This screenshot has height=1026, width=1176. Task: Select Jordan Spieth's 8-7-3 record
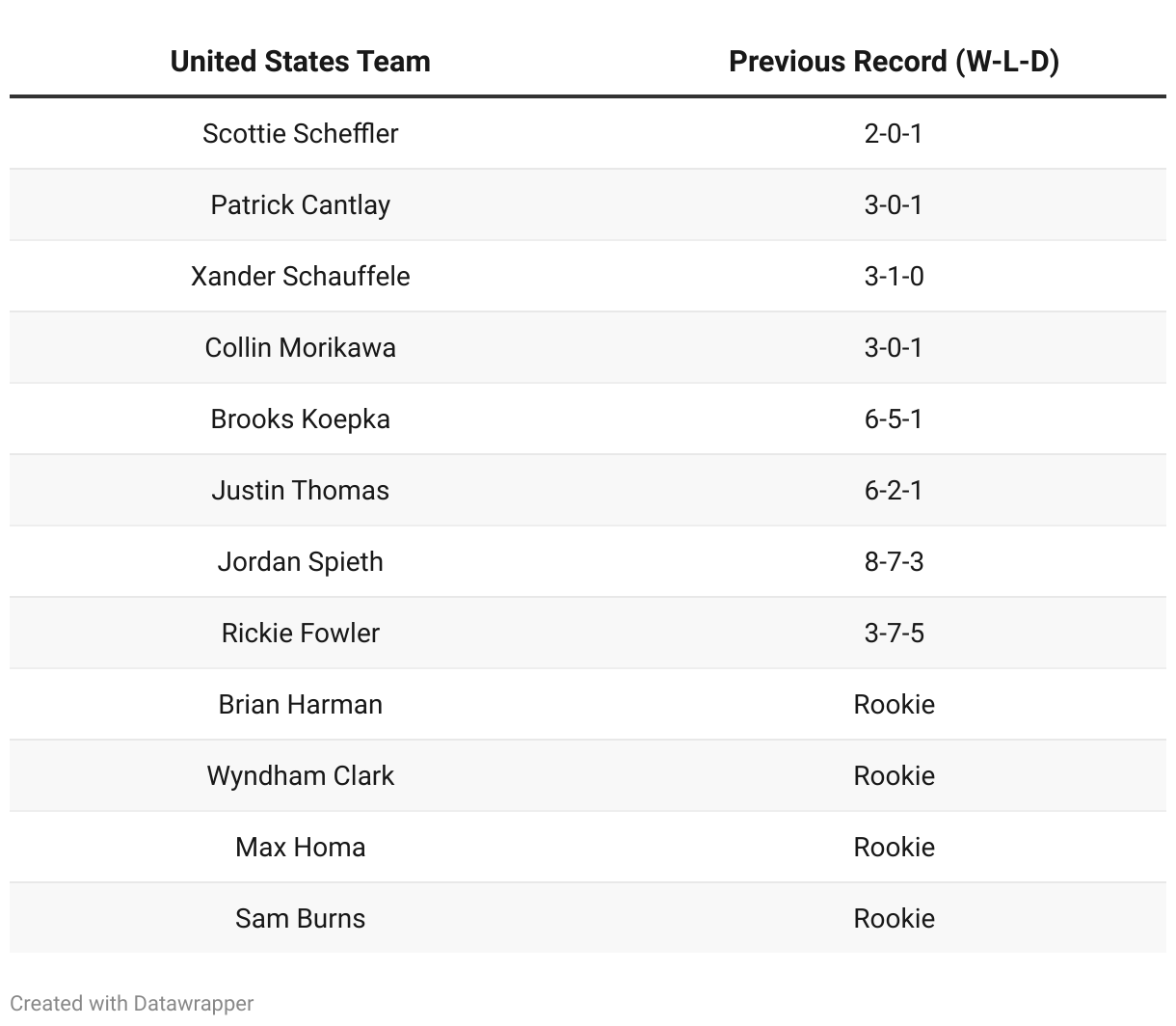pyautogui.click(x=894, y=561)
